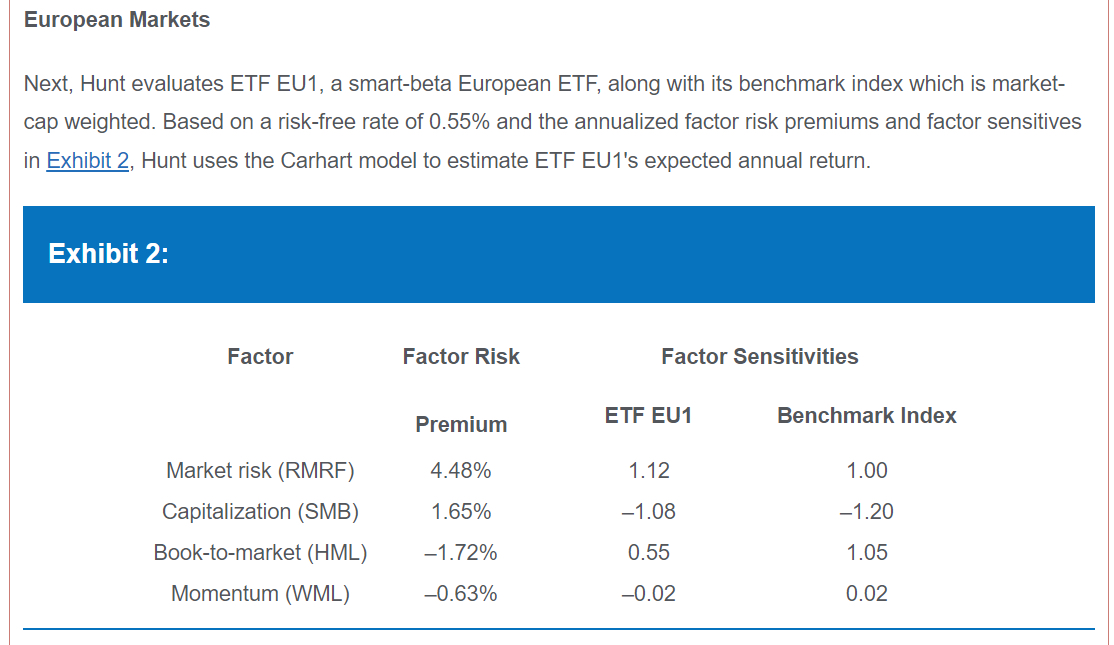Click the –1.20 benchmark SMB sensitivity

pyautogui.click(x=866, y=512)
